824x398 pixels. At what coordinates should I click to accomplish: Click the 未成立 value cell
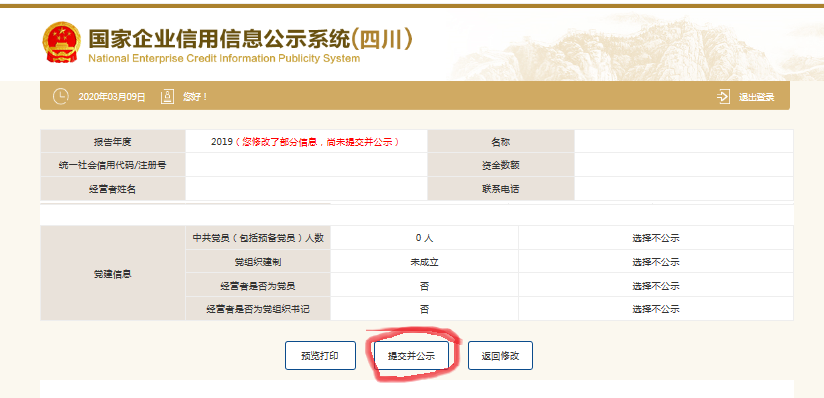(425, 262)
